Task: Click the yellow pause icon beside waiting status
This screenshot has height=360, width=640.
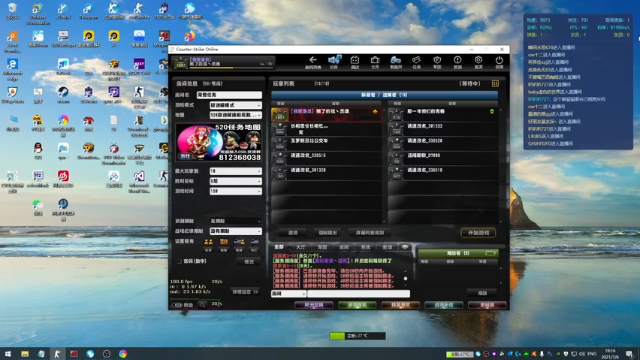Action: 495,84
